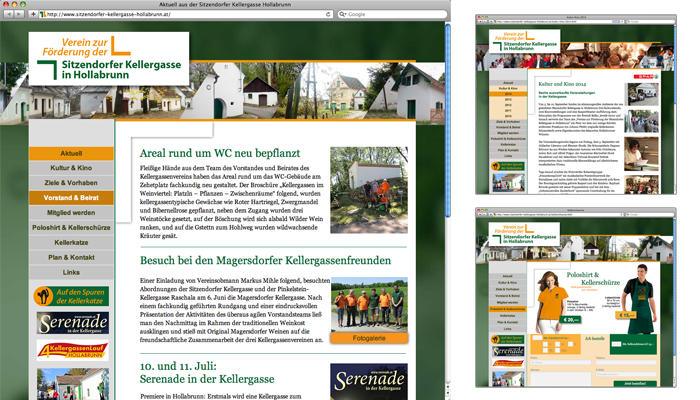700x400 pixels.
Task: Click highlighted Poloshirt & Kellerschürze item in Kellerschürze window
Action: pyautogui.click(x=508, y=309)
